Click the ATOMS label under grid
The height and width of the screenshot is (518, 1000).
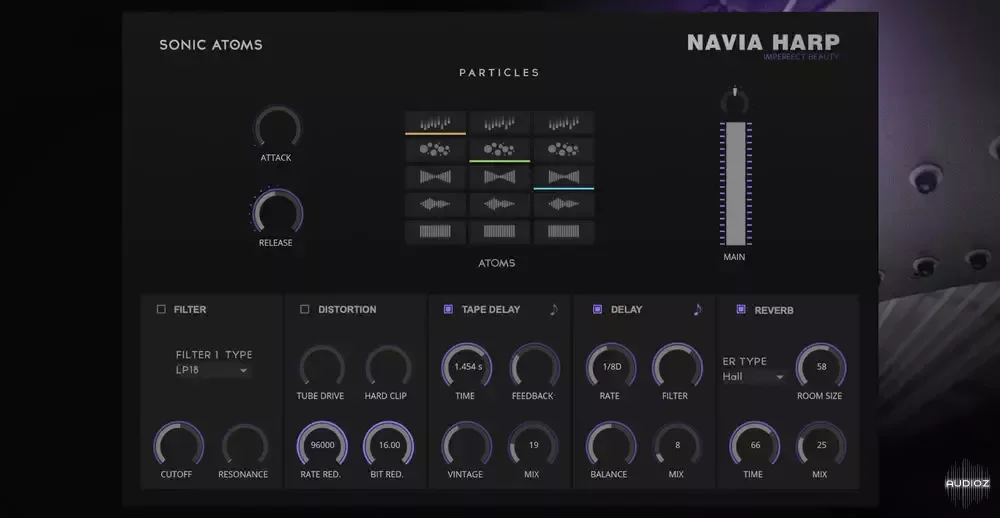click(x=497, y=263)
